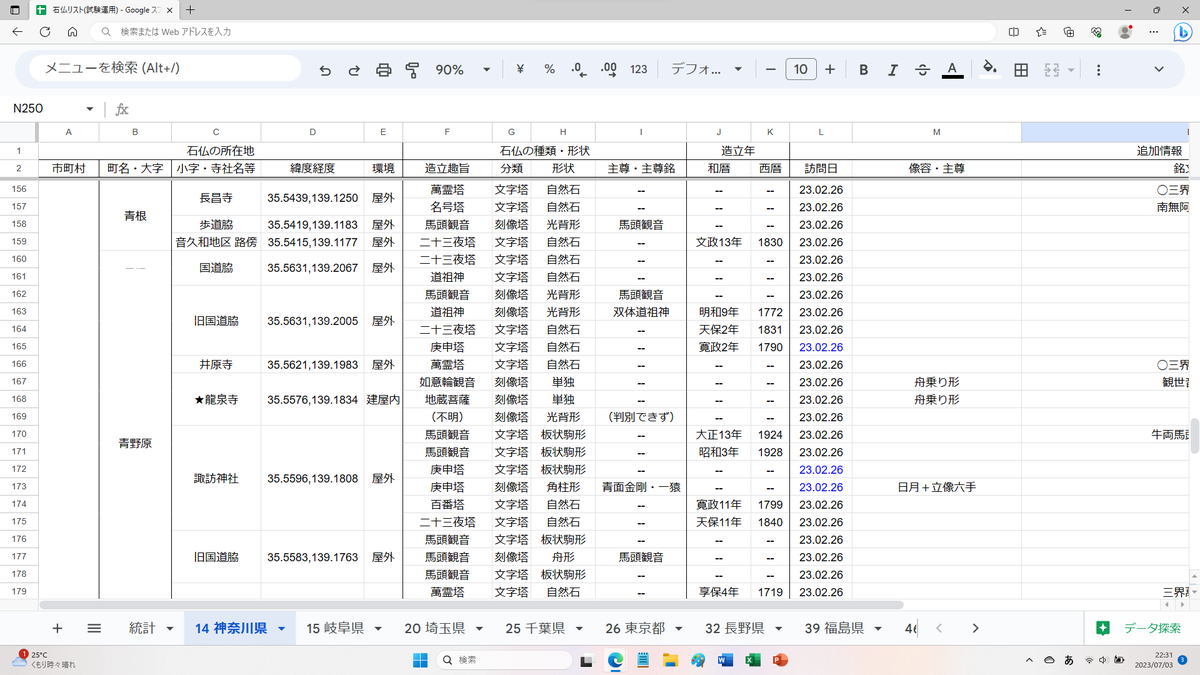Activate the paint format roller tool
The image size is (1200, 675).
click(x=412, y=70)
